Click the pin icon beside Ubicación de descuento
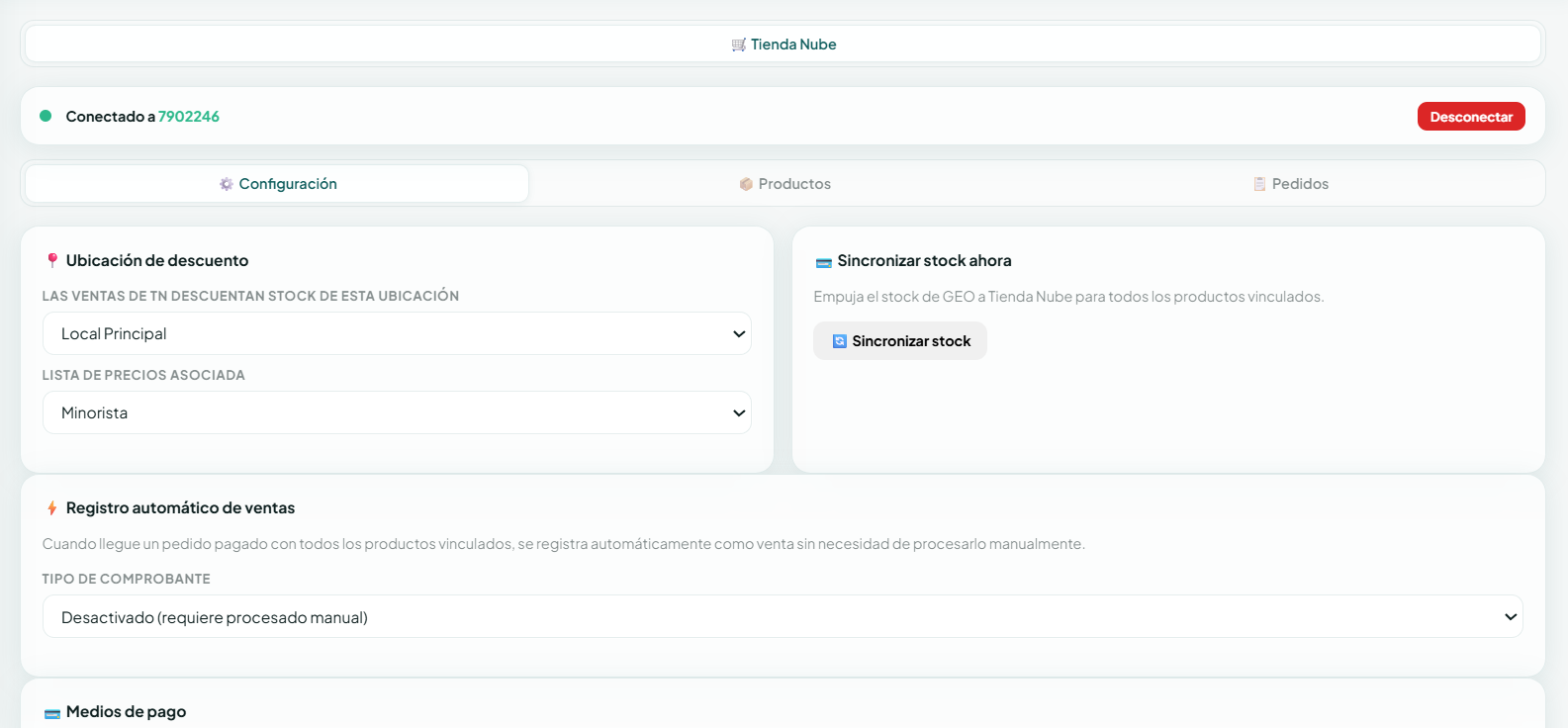The height and width of the screenshot is (728, 1568). (52, 261)
